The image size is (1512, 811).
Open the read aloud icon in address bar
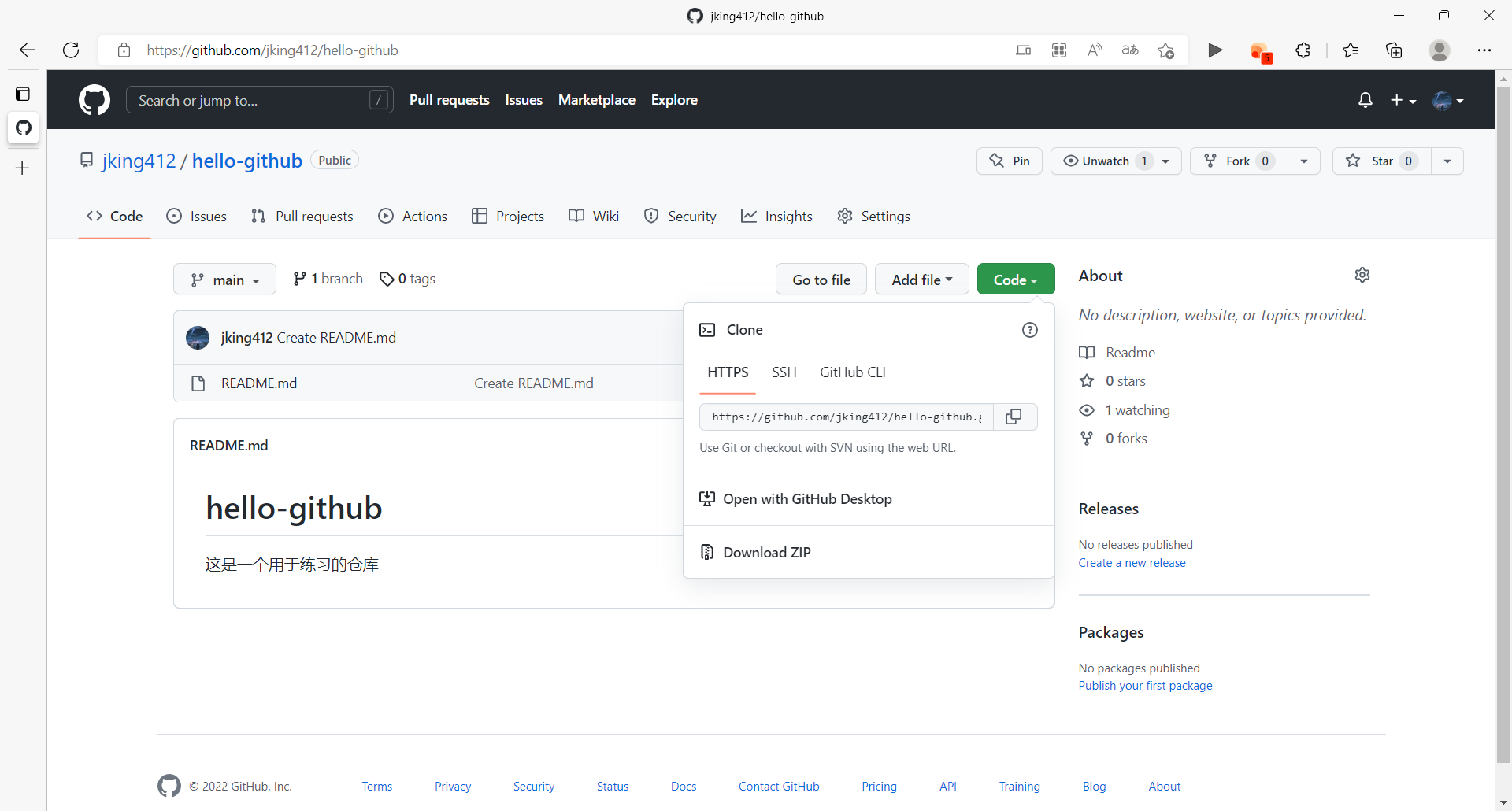(x=1095, y=50)
